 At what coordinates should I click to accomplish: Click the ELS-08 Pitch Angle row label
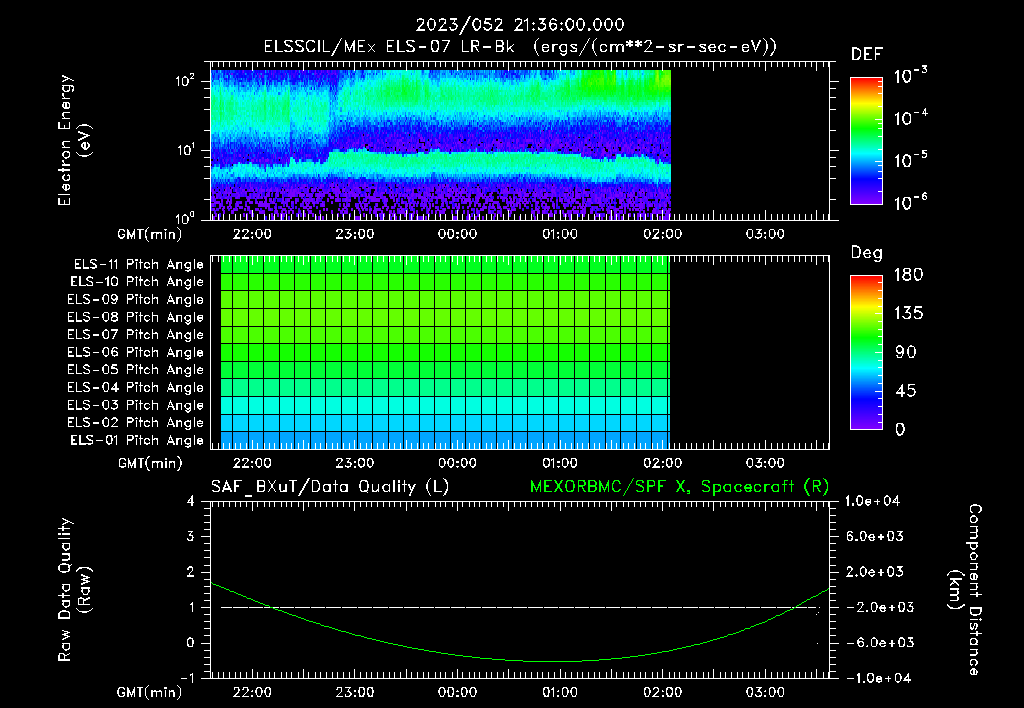[x=135, y=317]
